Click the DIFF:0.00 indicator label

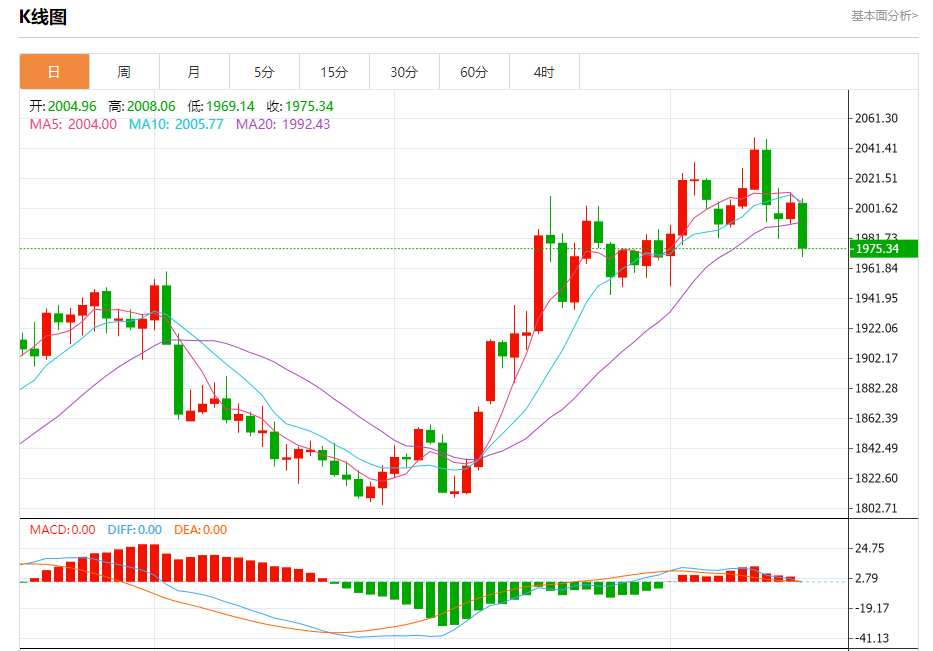pyautogui.click(x=134, y=530)
